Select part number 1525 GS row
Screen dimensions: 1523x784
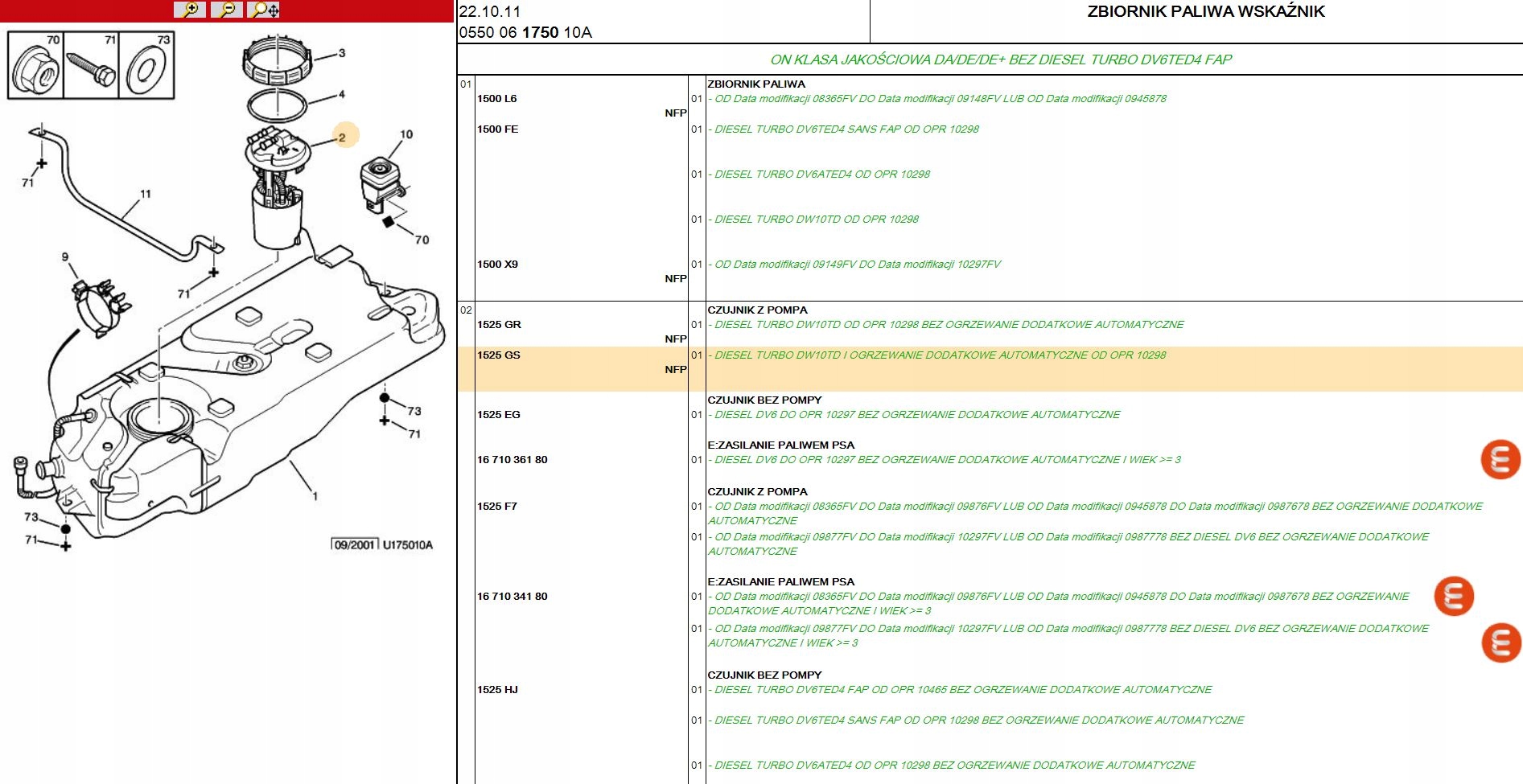coord(499,355)
